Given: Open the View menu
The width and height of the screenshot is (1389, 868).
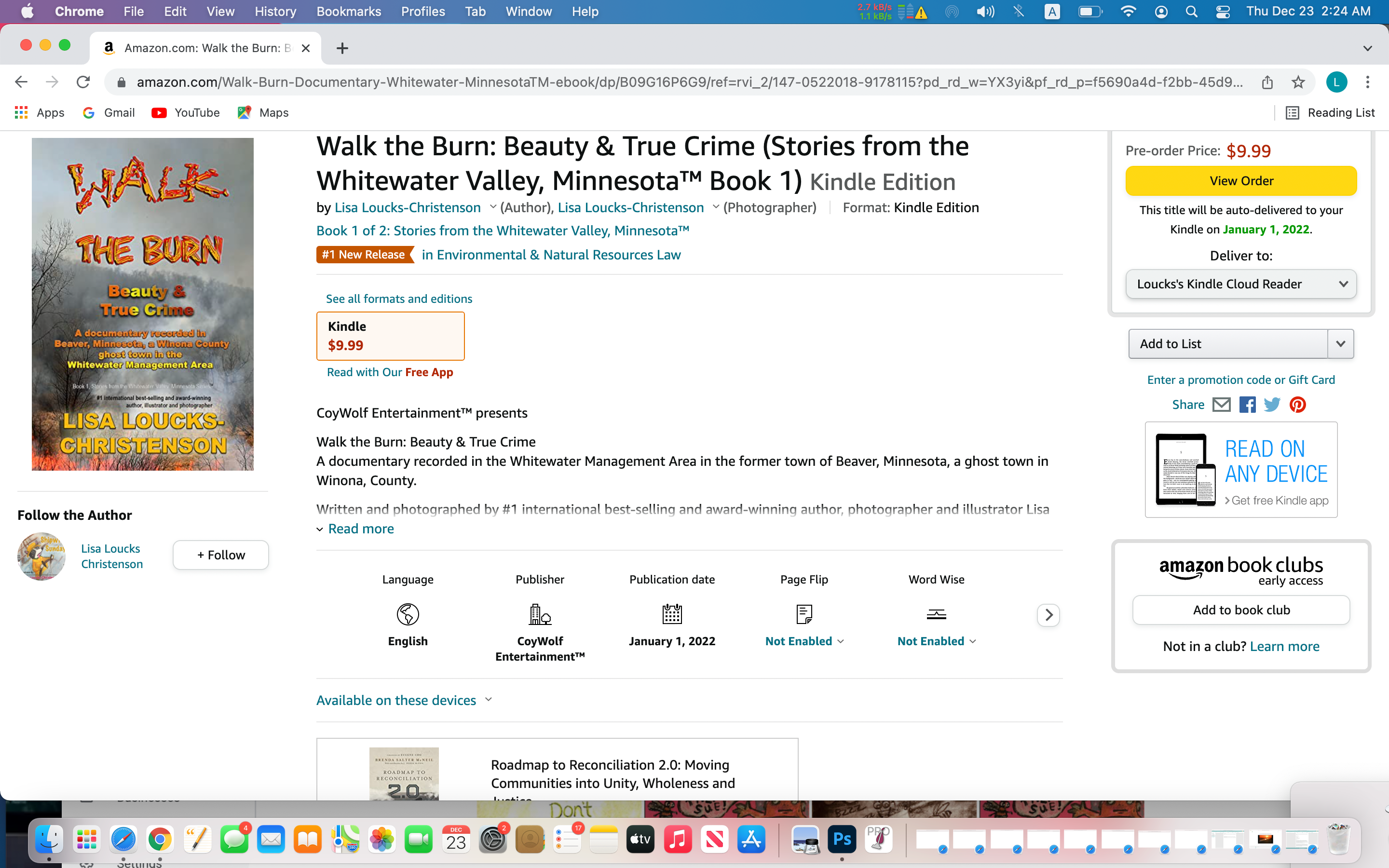Looking at the screenshot, I should click(220, 12).
